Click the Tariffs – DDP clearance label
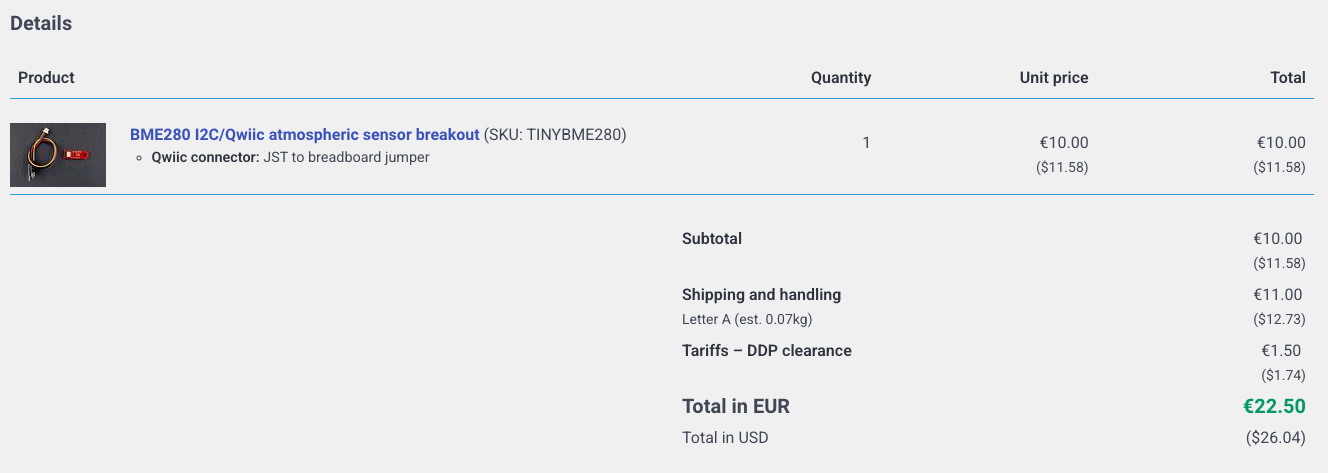The height and width of the screenshot is (473, 1328). click(x=766, y=351)
